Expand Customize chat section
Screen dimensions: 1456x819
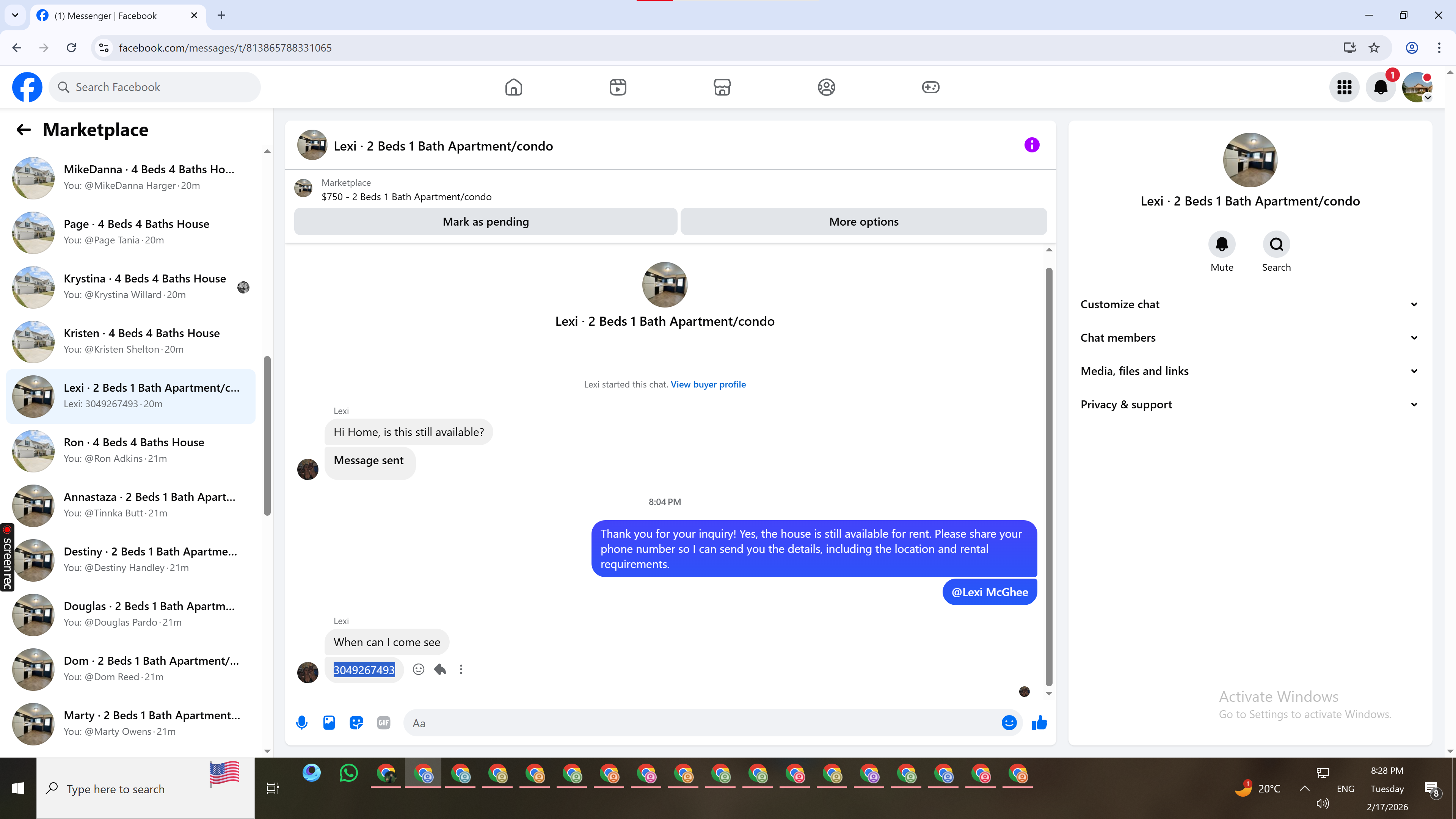click(x=1250, y=304)
